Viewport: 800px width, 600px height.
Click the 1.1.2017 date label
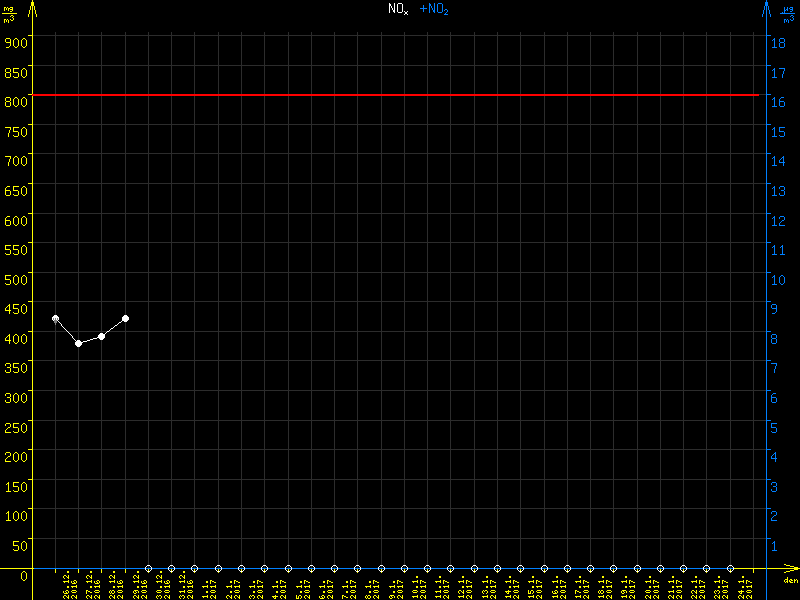(x=207, y=585)
